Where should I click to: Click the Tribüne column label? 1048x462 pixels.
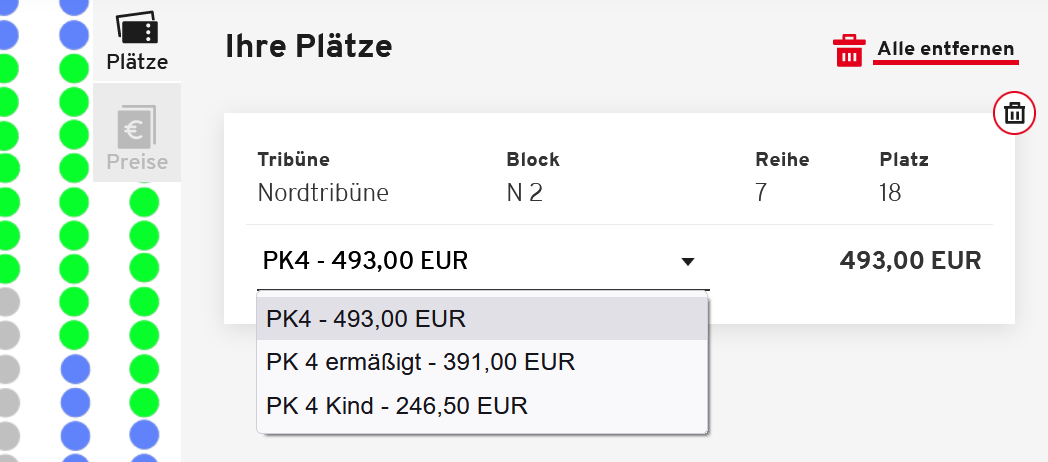(293, 159)
